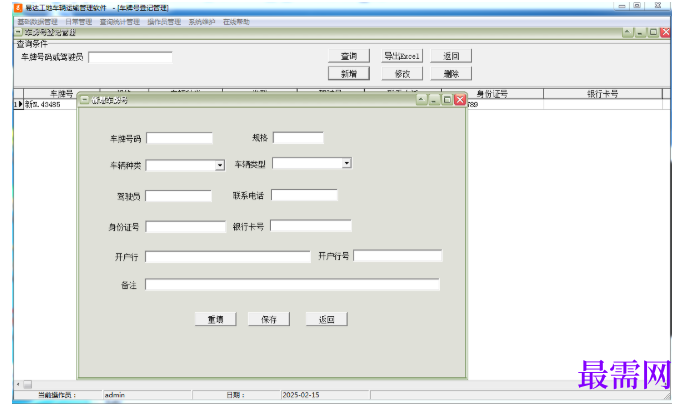Maximize the main application window

coord(637,6)
